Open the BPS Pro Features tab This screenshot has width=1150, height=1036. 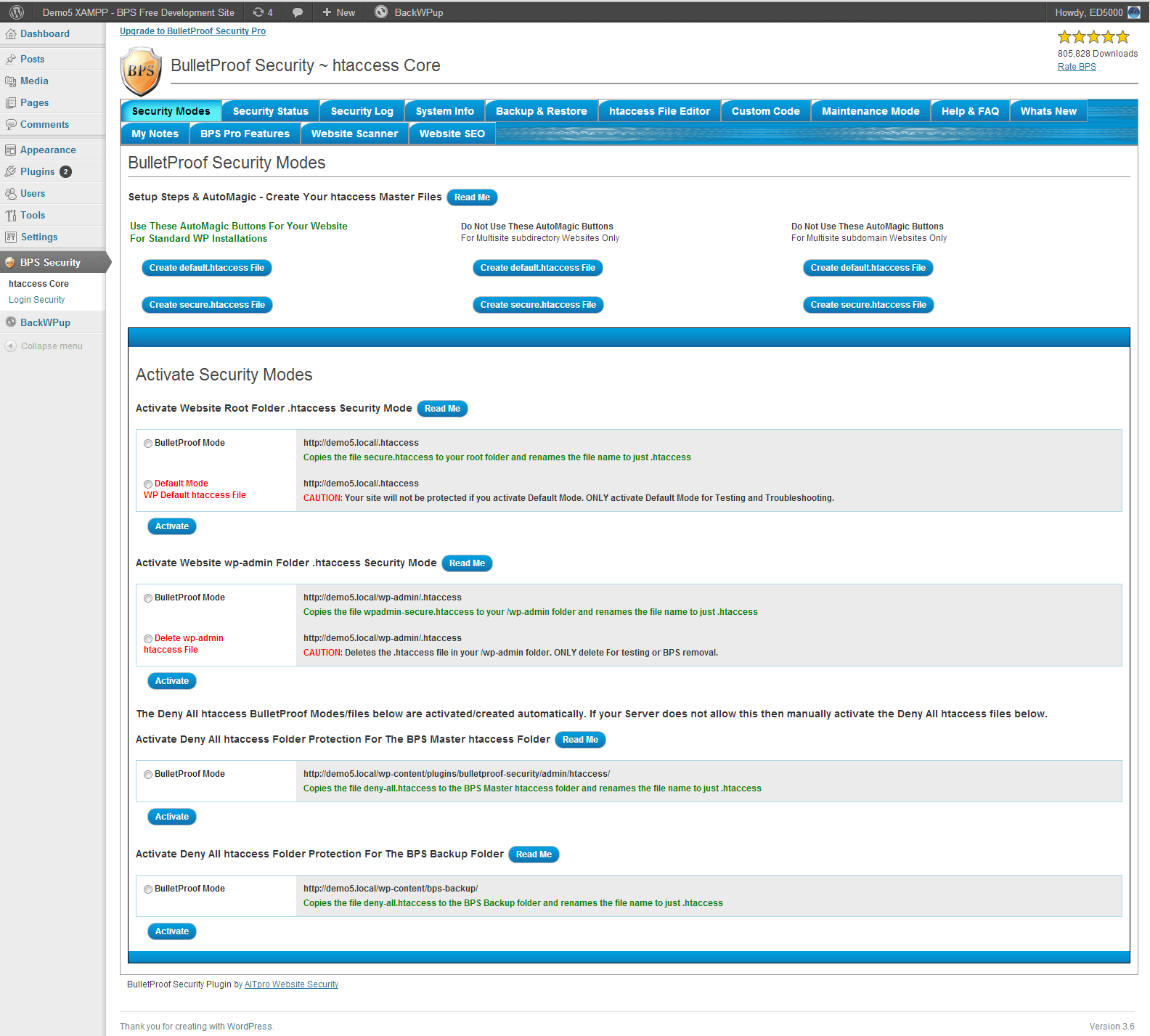[245, 134]
